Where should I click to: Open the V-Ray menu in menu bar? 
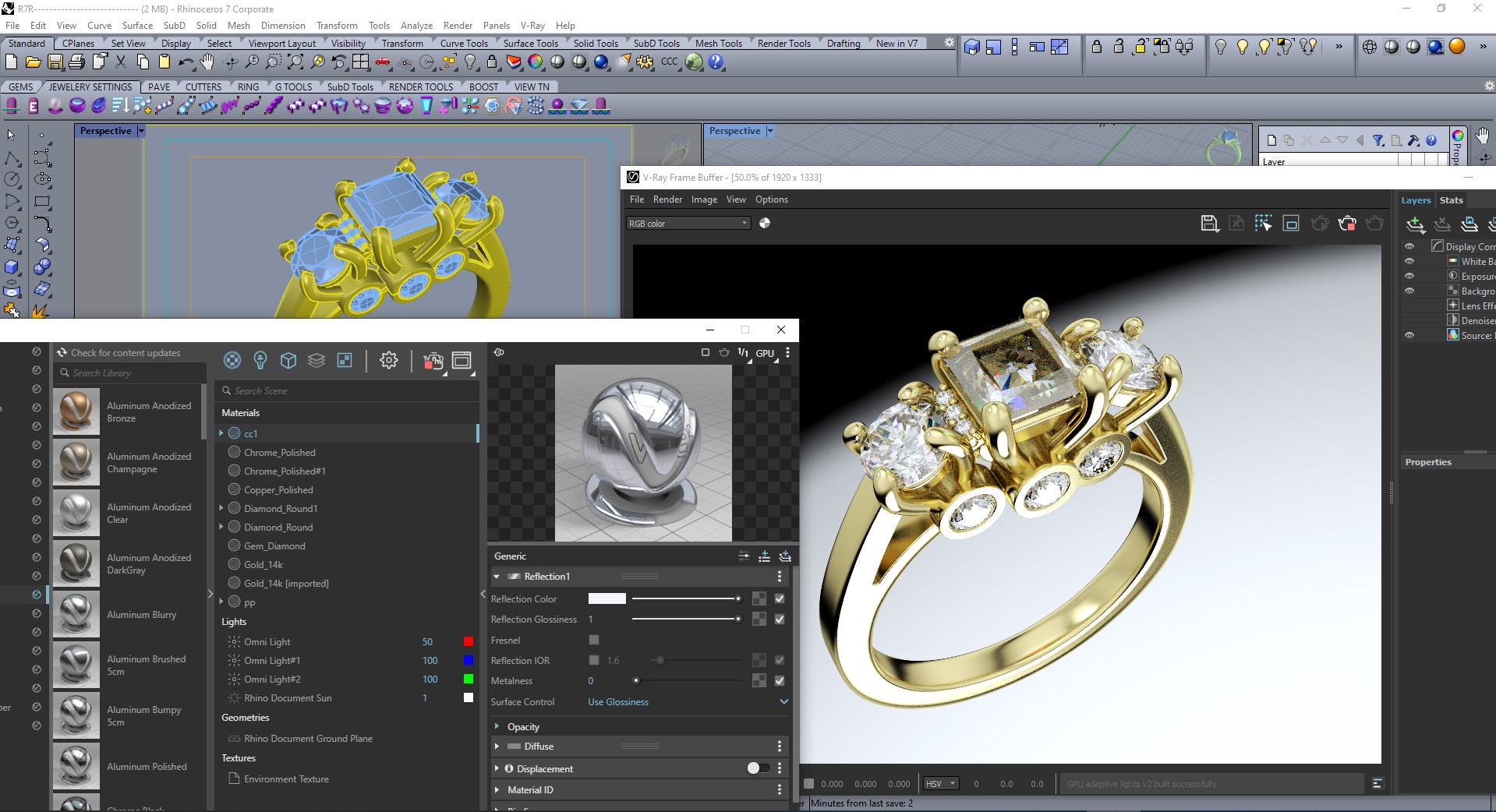532,25
